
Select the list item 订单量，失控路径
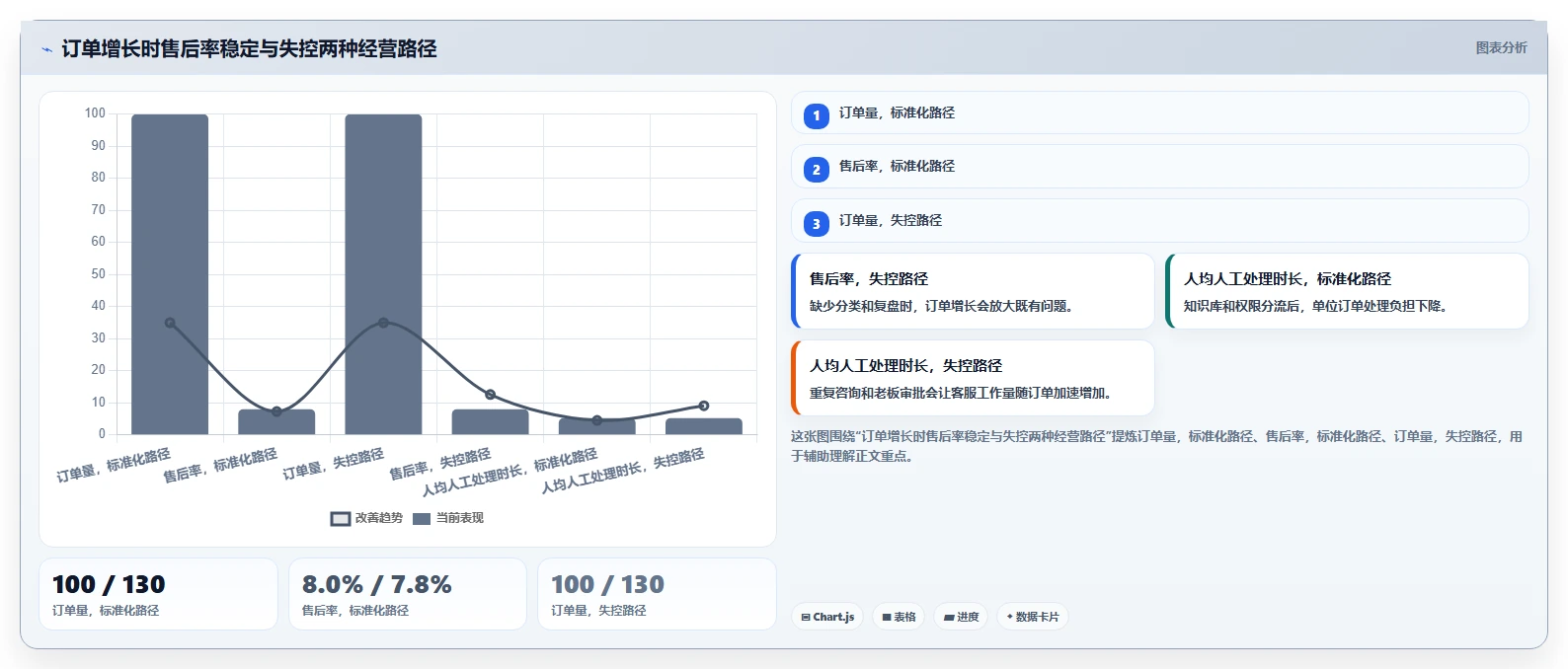pyautogui.click(x=1159, y=221)
